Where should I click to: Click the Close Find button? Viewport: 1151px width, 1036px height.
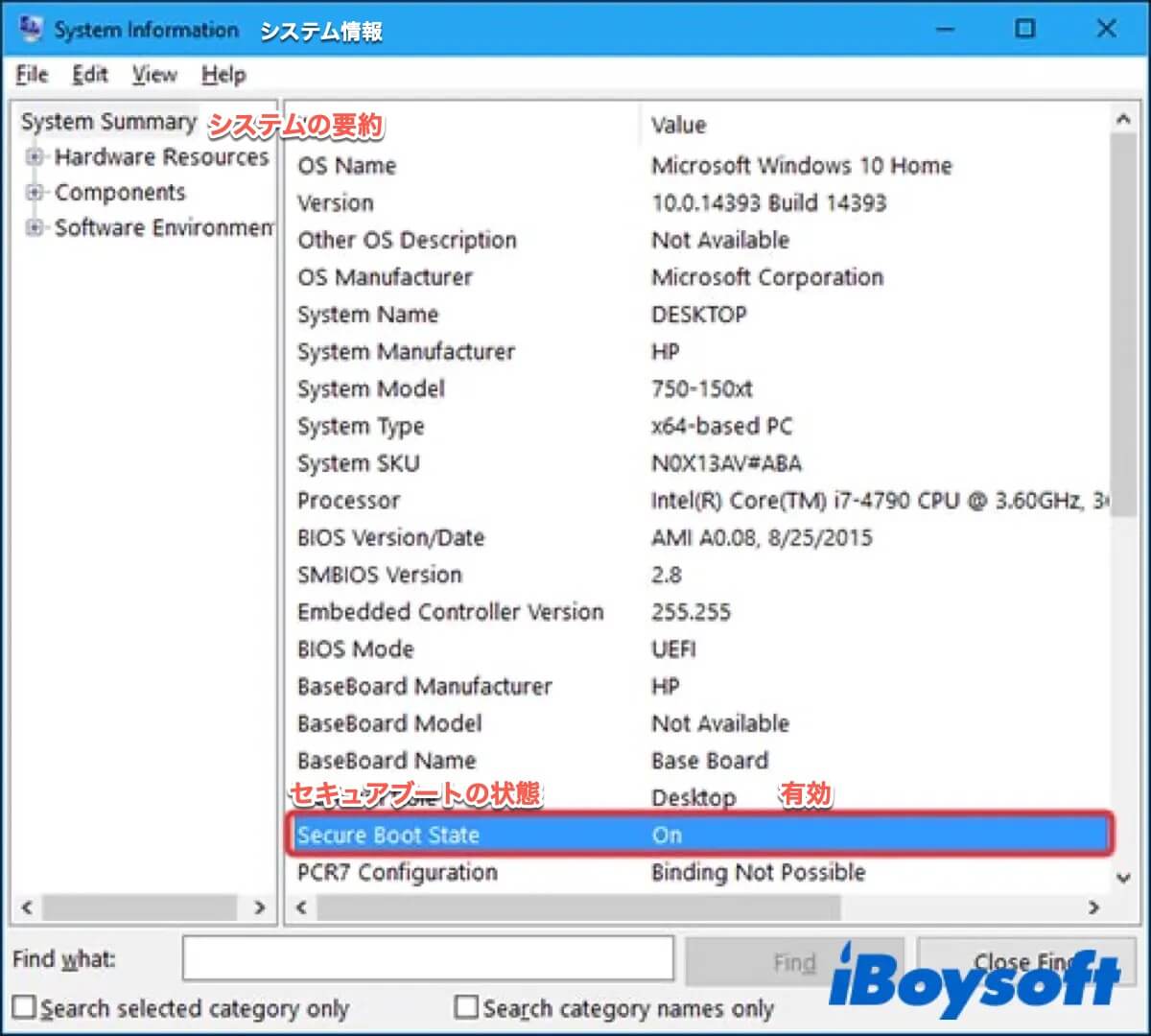(1027, 960)
